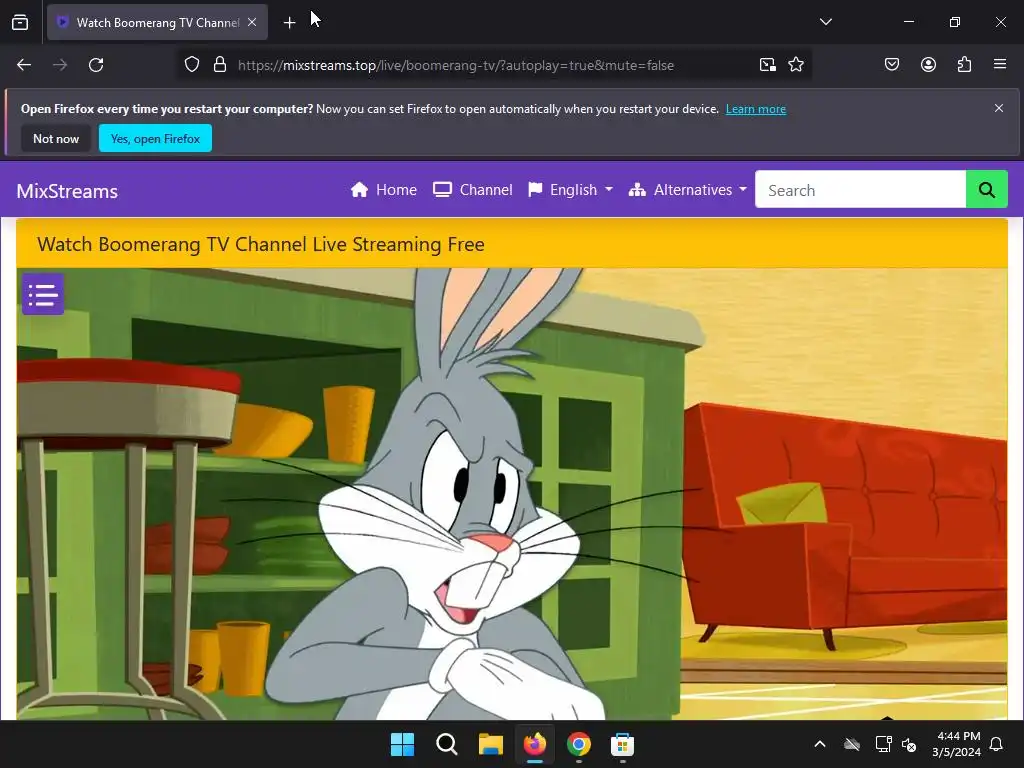Viewport: 1024px width, 768px height.
Task: Reload the current page
Action: [96, 65]
